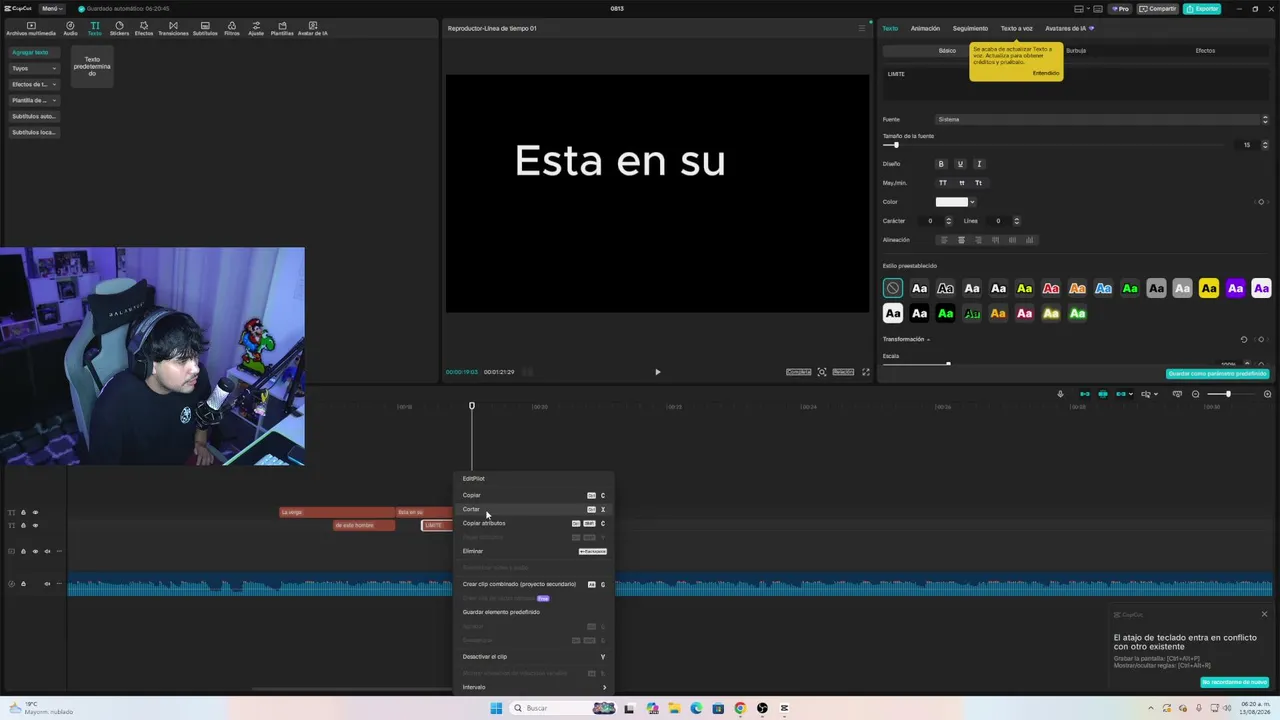The width and height of the screenshot is (1280, 720).
Task: Open the Avatar de IA panel
Action: point(313,28)
